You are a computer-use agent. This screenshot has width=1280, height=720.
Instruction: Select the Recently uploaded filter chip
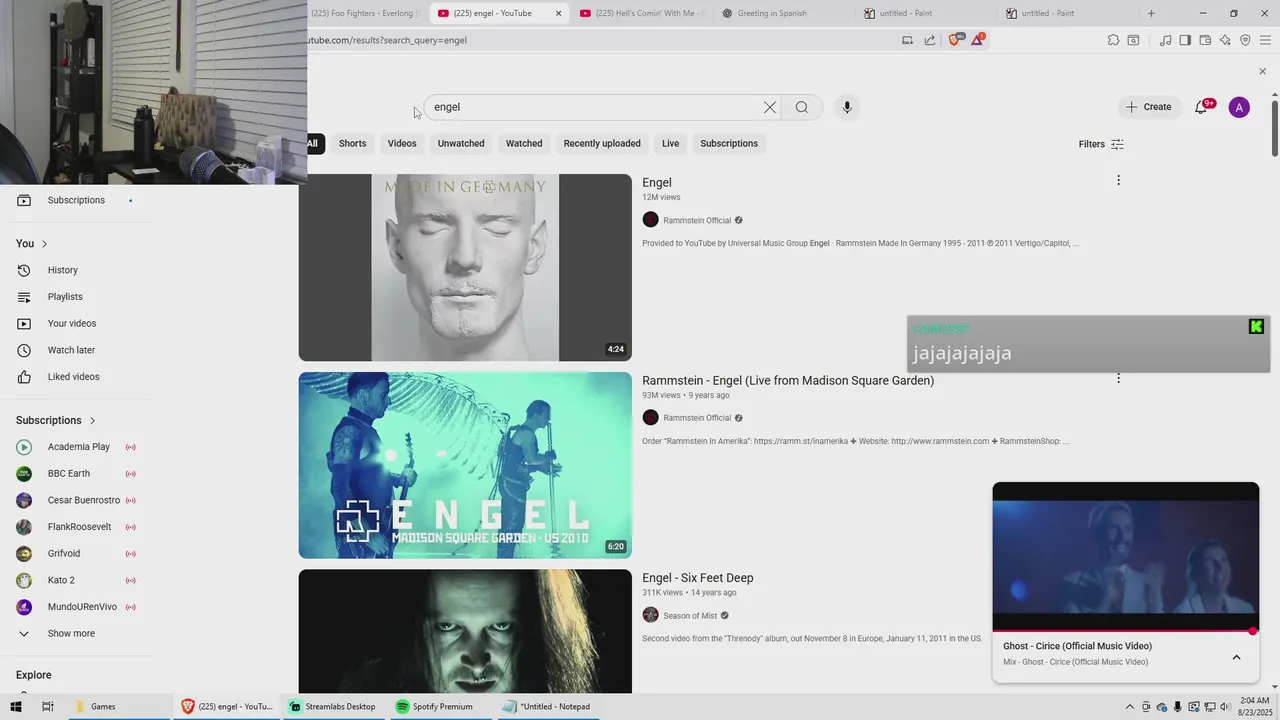(602, 143)
